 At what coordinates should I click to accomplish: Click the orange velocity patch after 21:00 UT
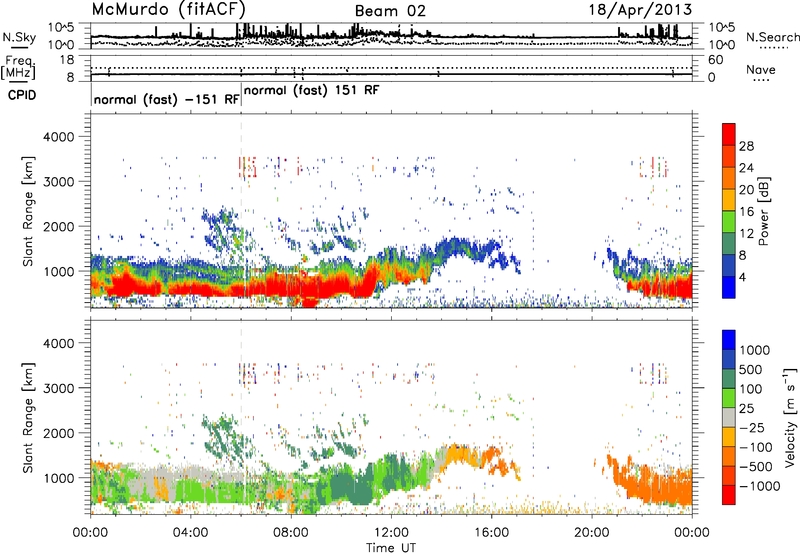pos(658,487)
